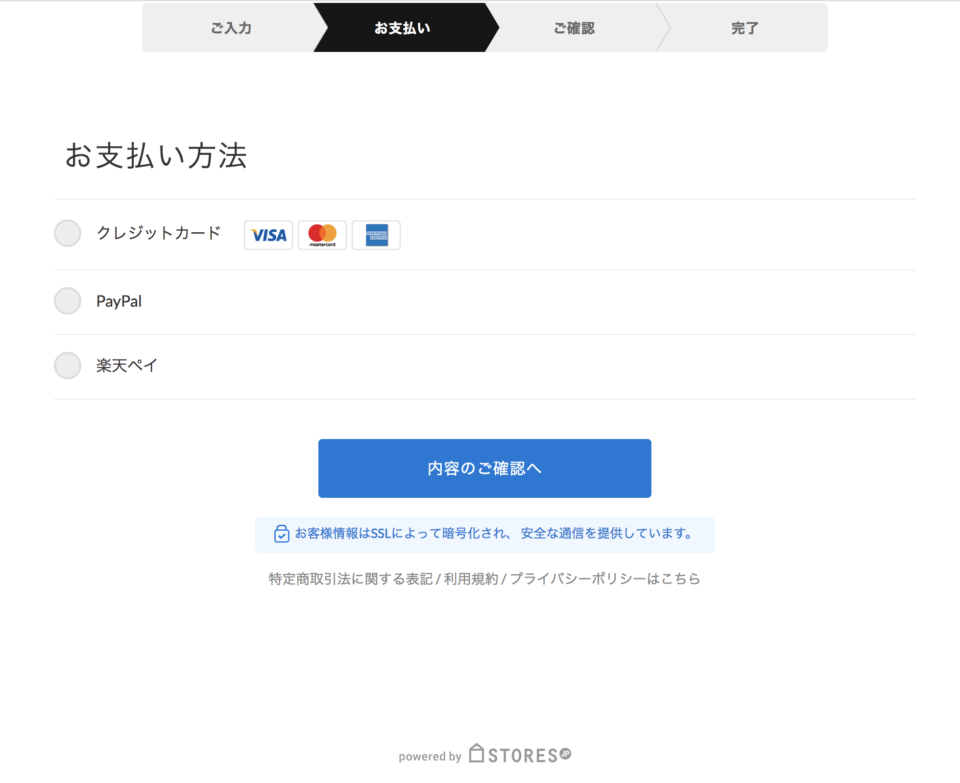The image size is (960, 783).
Task: Click the powered by text
Action: (x=430, y=757)
